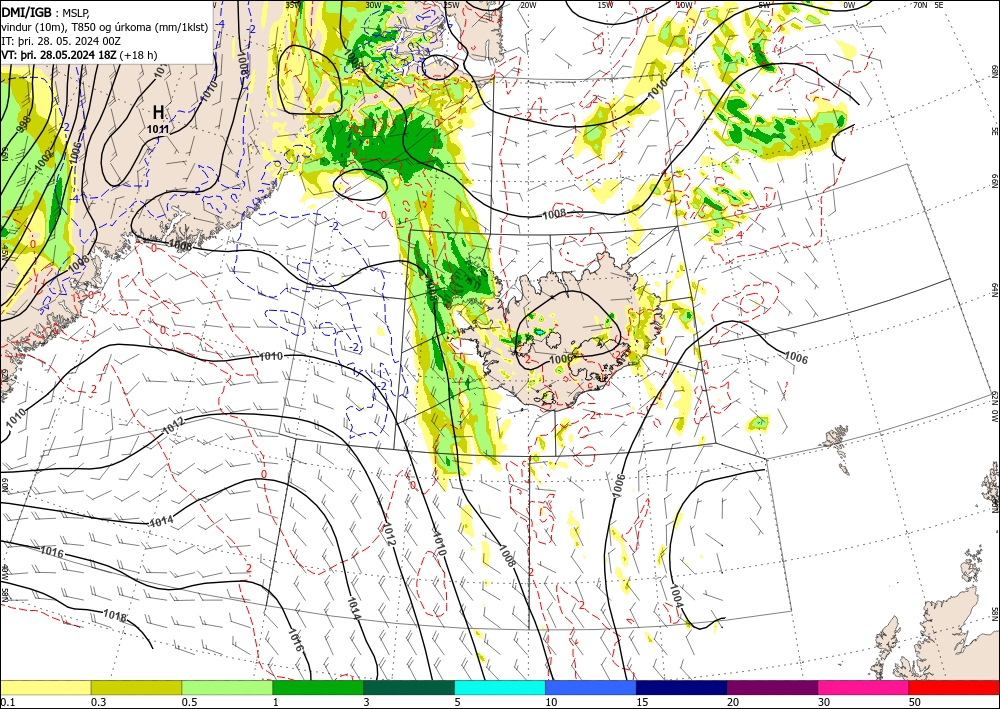Click the "10W" longitude label
The image size is (1000, 709).
tap(684, 5)
